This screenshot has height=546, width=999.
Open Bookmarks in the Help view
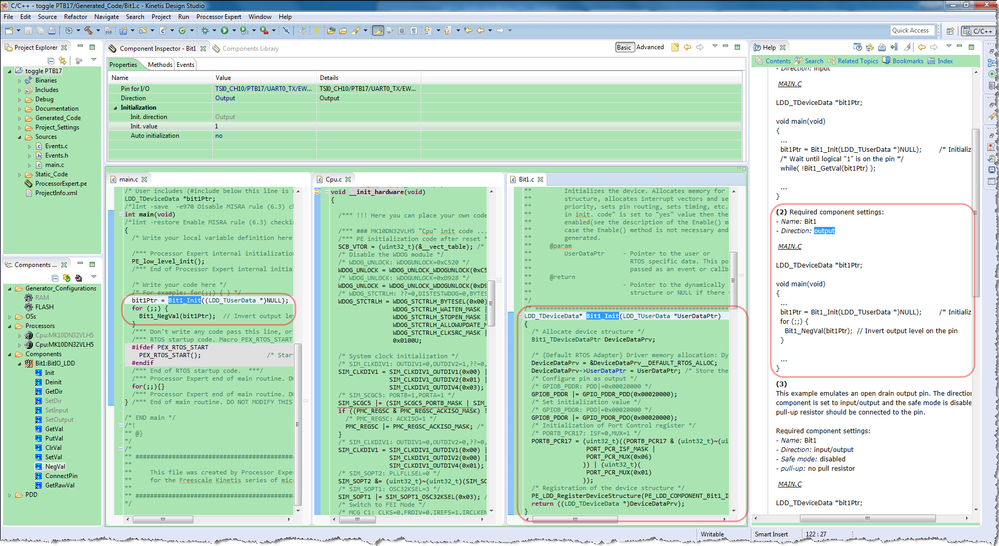pos(907,61)
